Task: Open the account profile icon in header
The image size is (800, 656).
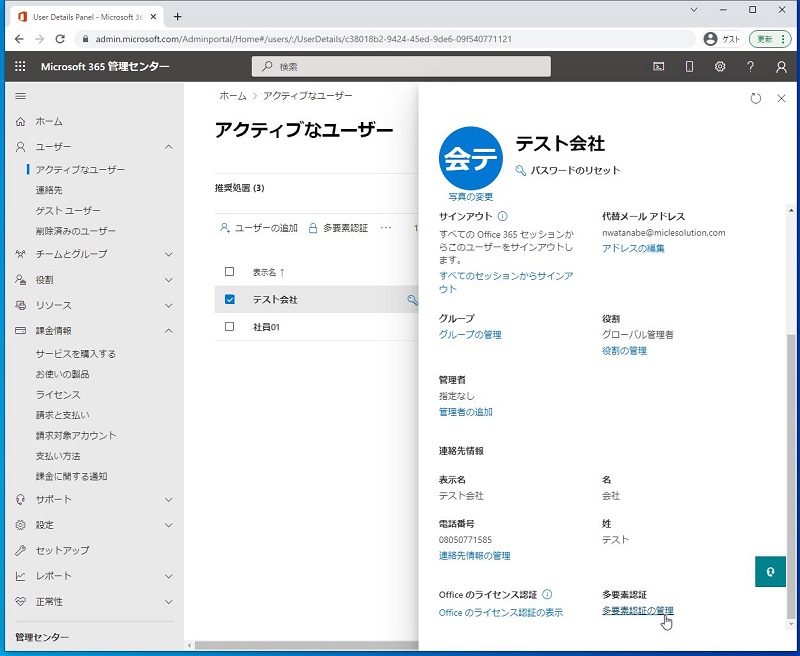Action: [x=781, y=67]
